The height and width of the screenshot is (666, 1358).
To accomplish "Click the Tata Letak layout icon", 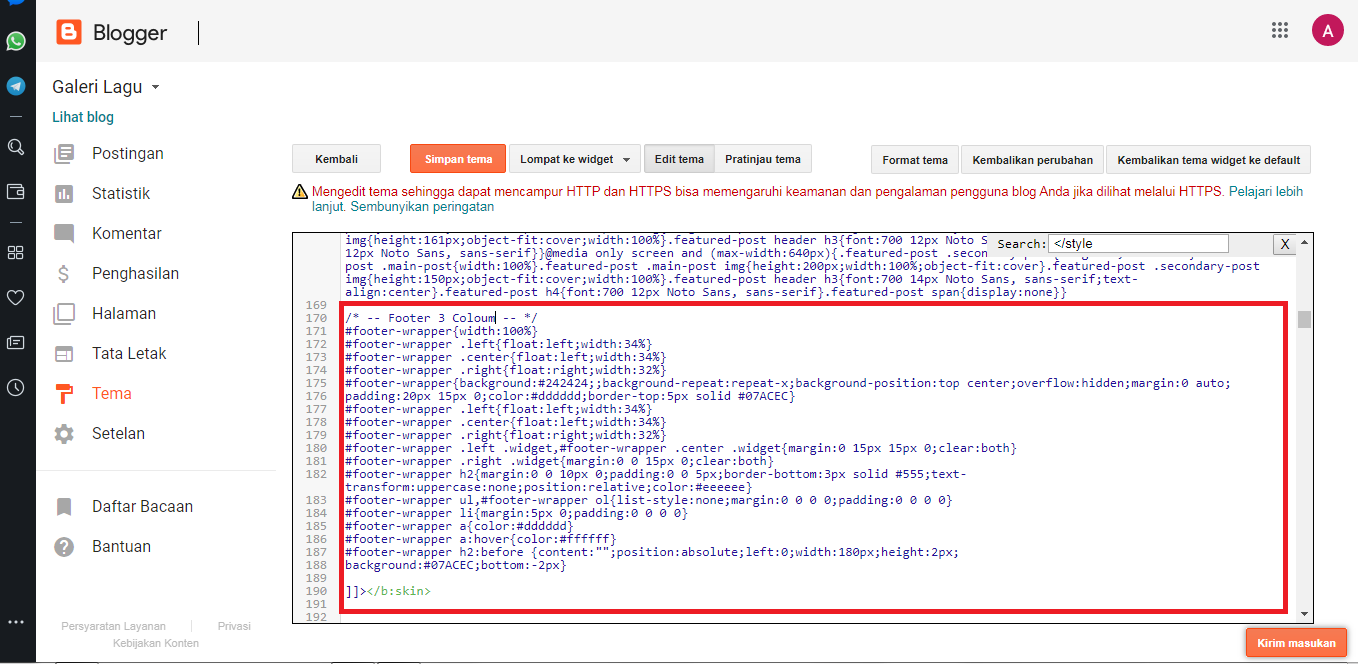I will pyautogui.click(x=64, y=353).
